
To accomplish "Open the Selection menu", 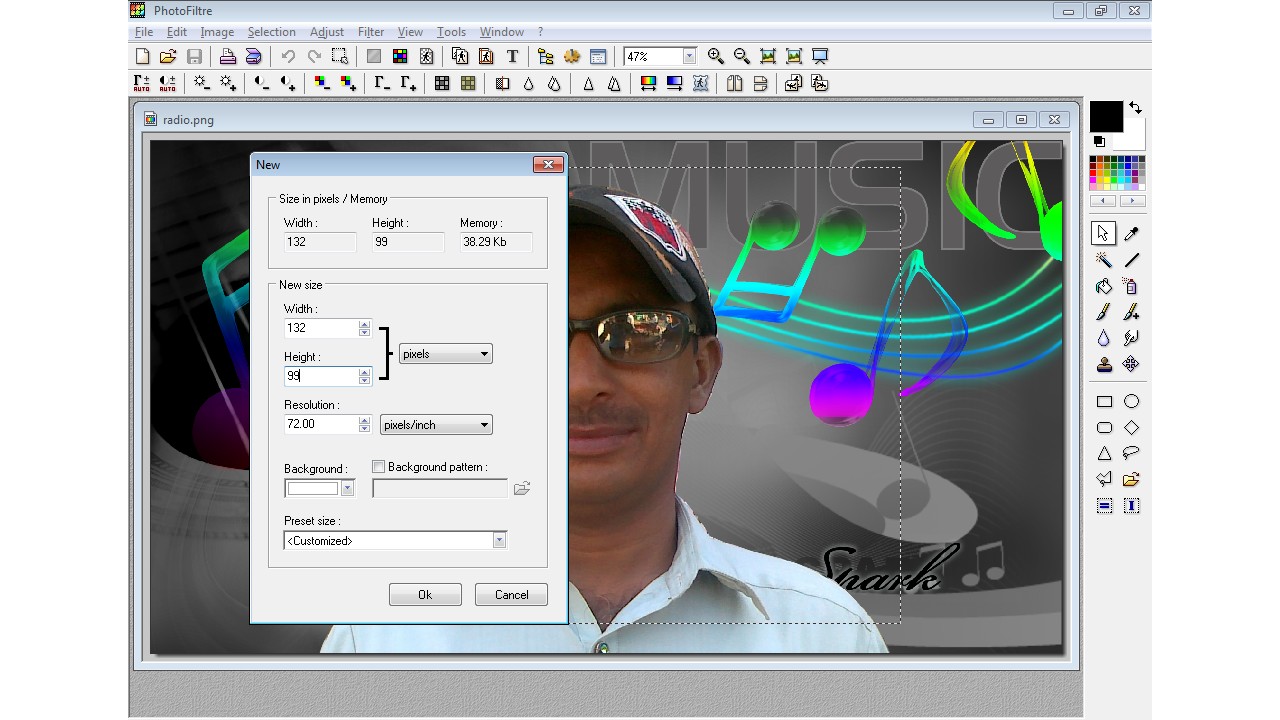I will [x=271, y=32].
